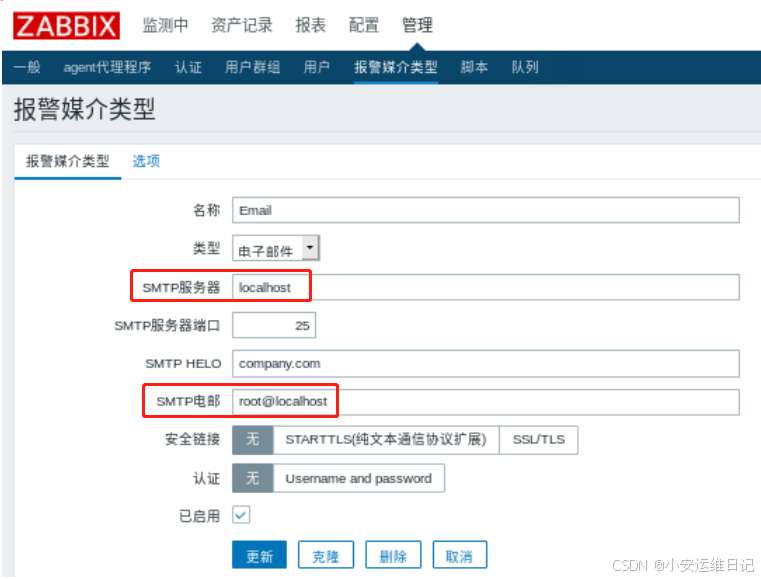Click the SMTP服务器 field with localhost
761x579 pixels.
click(486, 287)
